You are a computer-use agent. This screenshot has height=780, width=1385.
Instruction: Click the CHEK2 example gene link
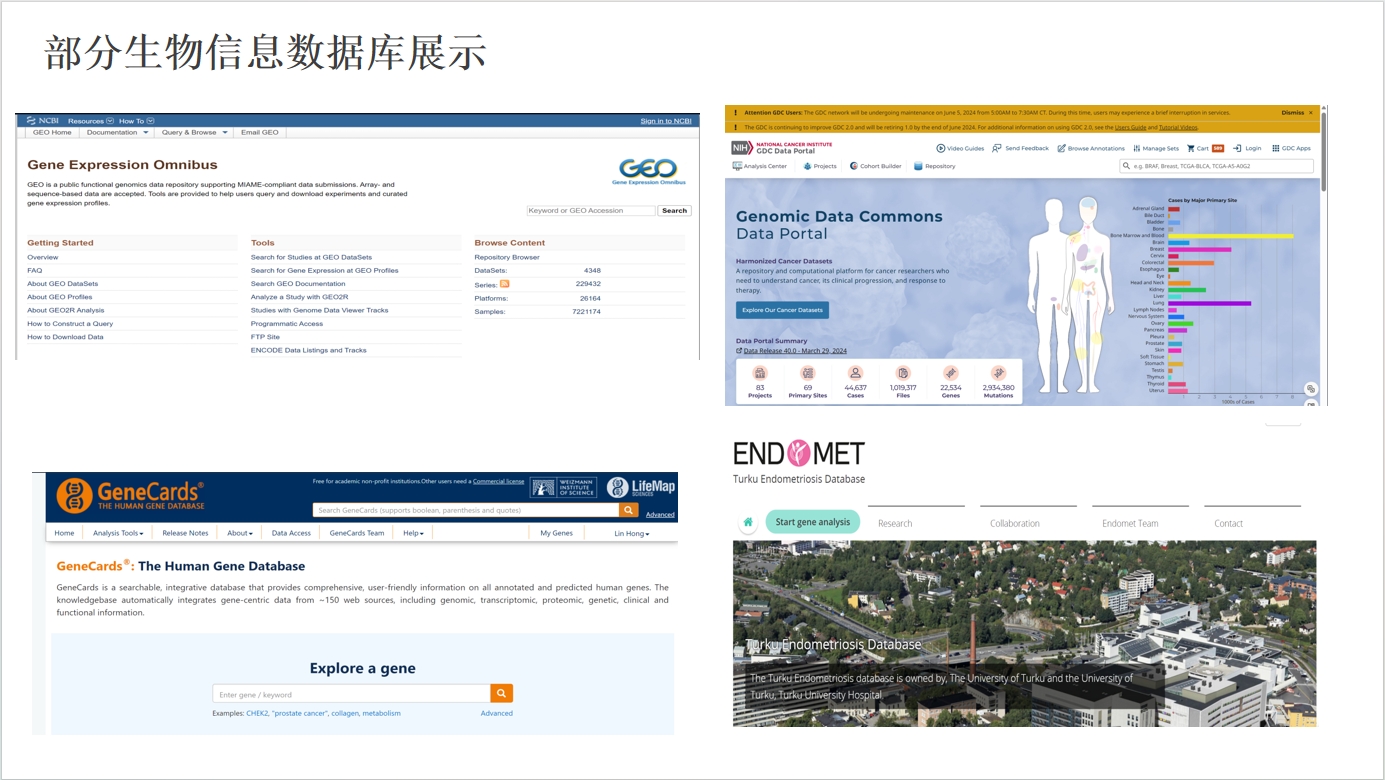point(257,713)
